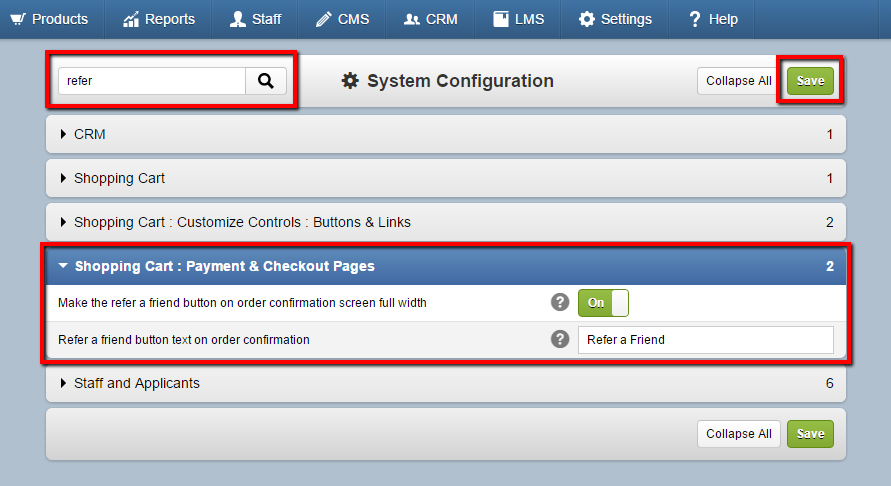
Task: Open help tooltip for full width button setting
Action: [560, 302]
